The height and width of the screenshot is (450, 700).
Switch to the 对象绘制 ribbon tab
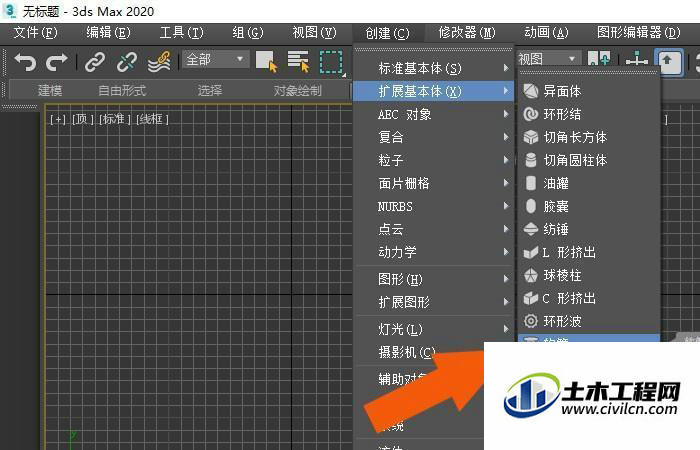[298, 91]
